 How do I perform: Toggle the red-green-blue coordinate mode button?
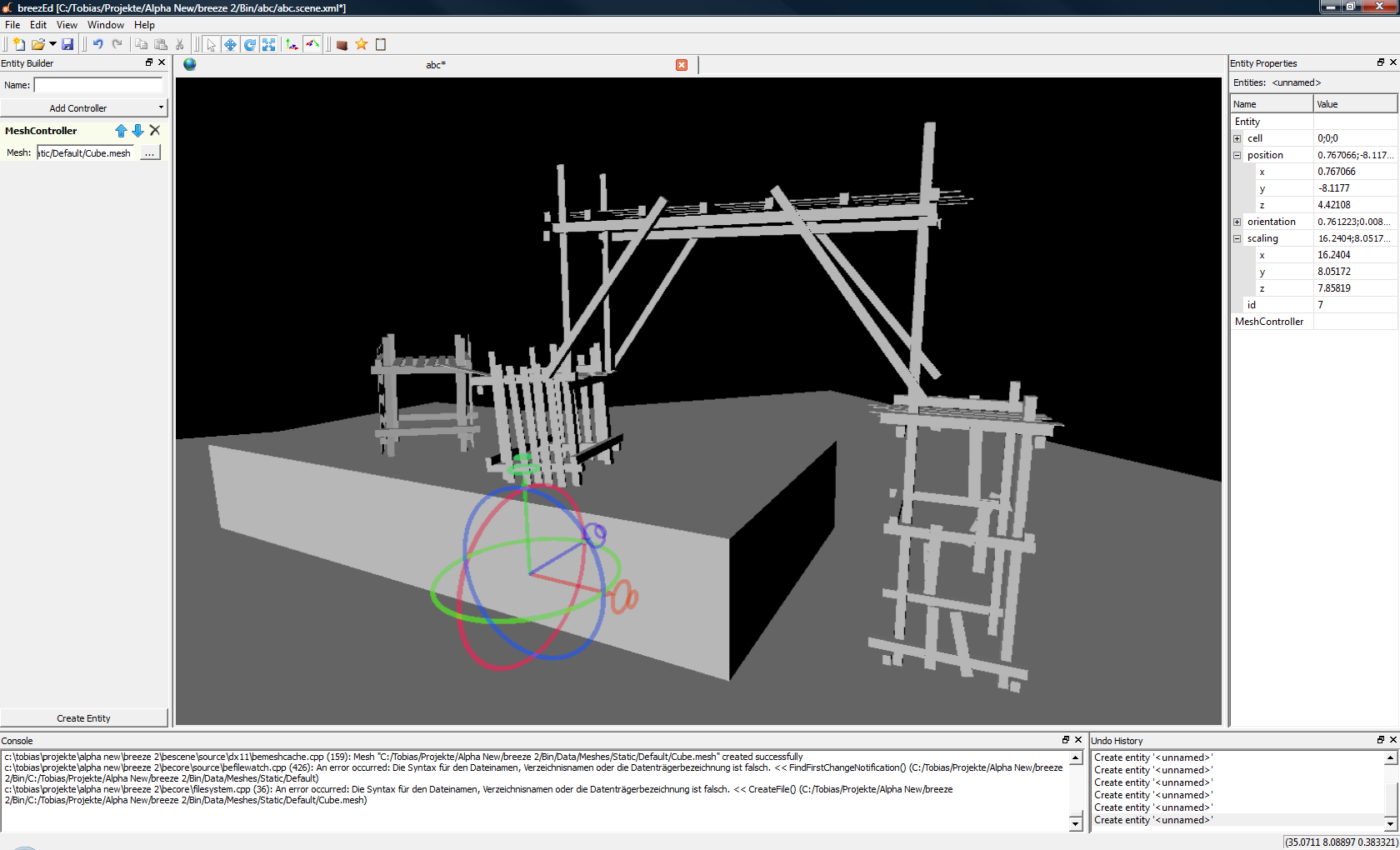(312, 44)
